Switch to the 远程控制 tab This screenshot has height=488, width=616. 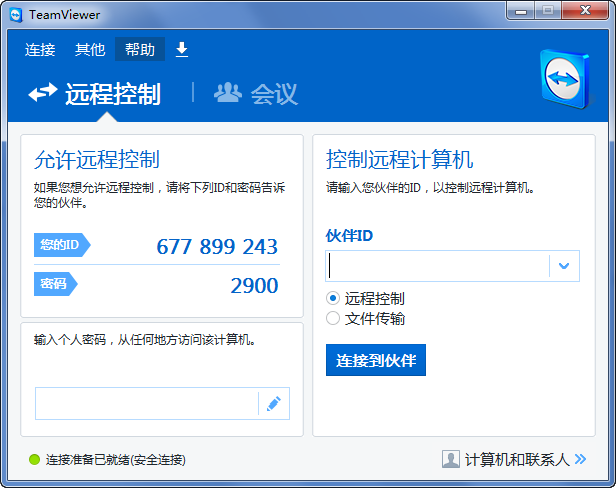click(112, 94)
